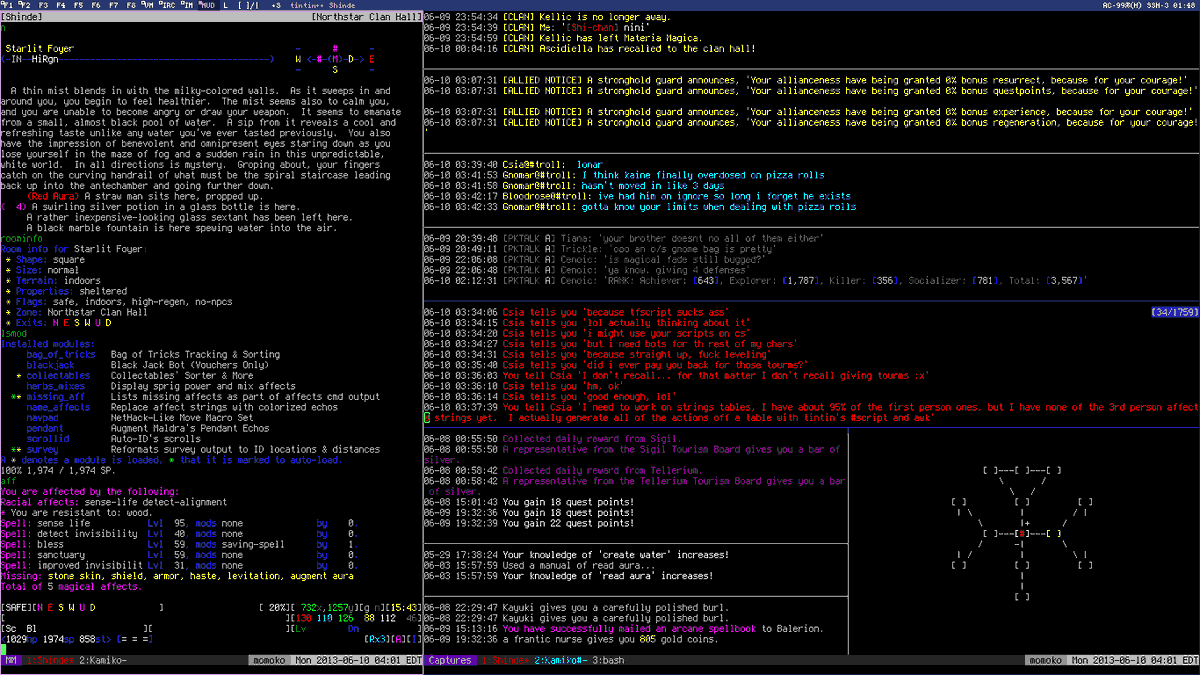Click the Captures session label in right tmux bar
The width and height of the screenshot is (1200, 675).
pyautogui.click(x=450, y=661)
